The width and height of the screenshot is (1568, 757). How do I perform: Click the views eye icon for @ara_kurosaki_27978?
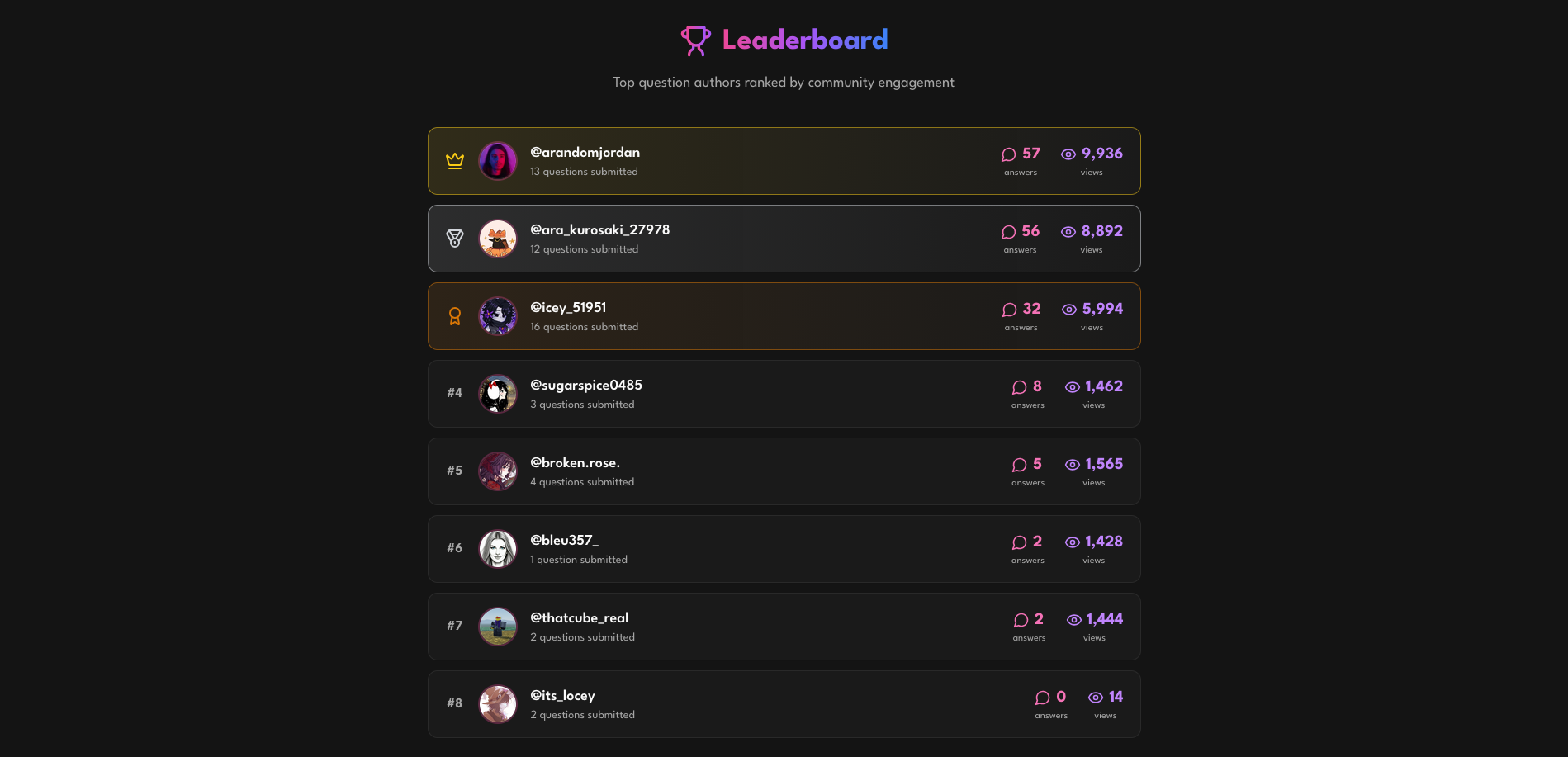pos(1068,232)
